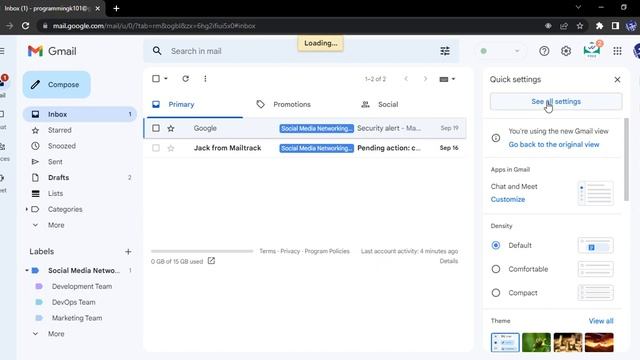This screenshot has width=640, height=360.
Task: Tick the checkbox for Jack from Mailtrack email
Action: [x=156, y=148]
